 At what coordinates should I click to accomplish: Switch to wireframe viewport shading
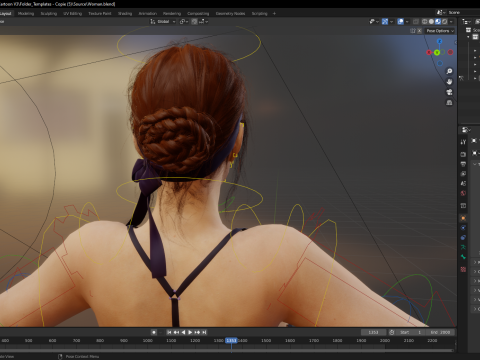(x=425, y=22)
